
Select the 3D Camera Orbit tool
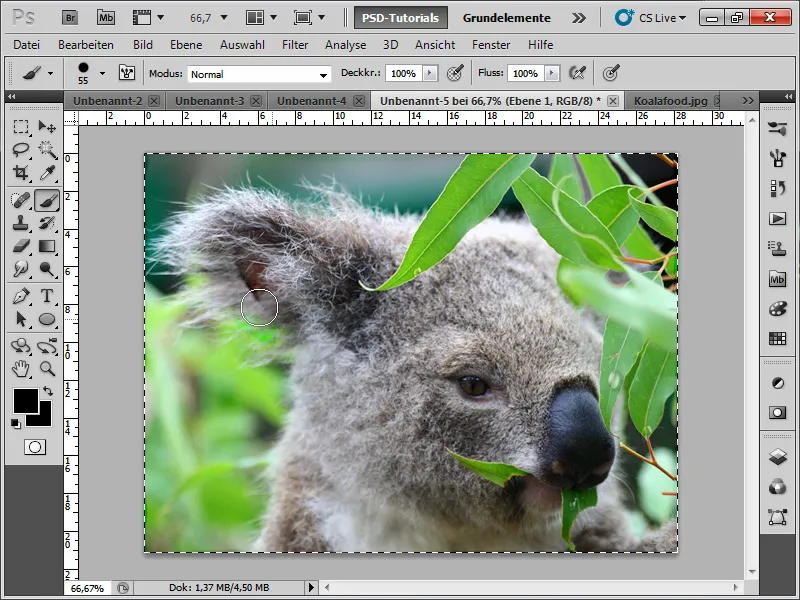(x=47, y=346)
